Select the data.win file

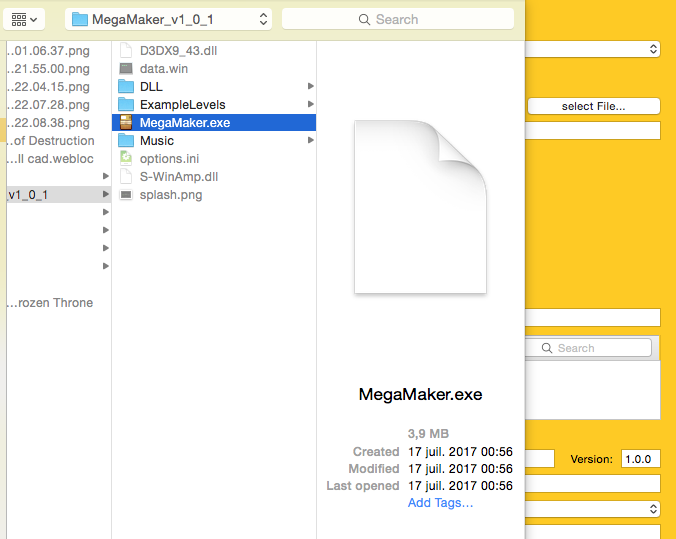point(163,69)
